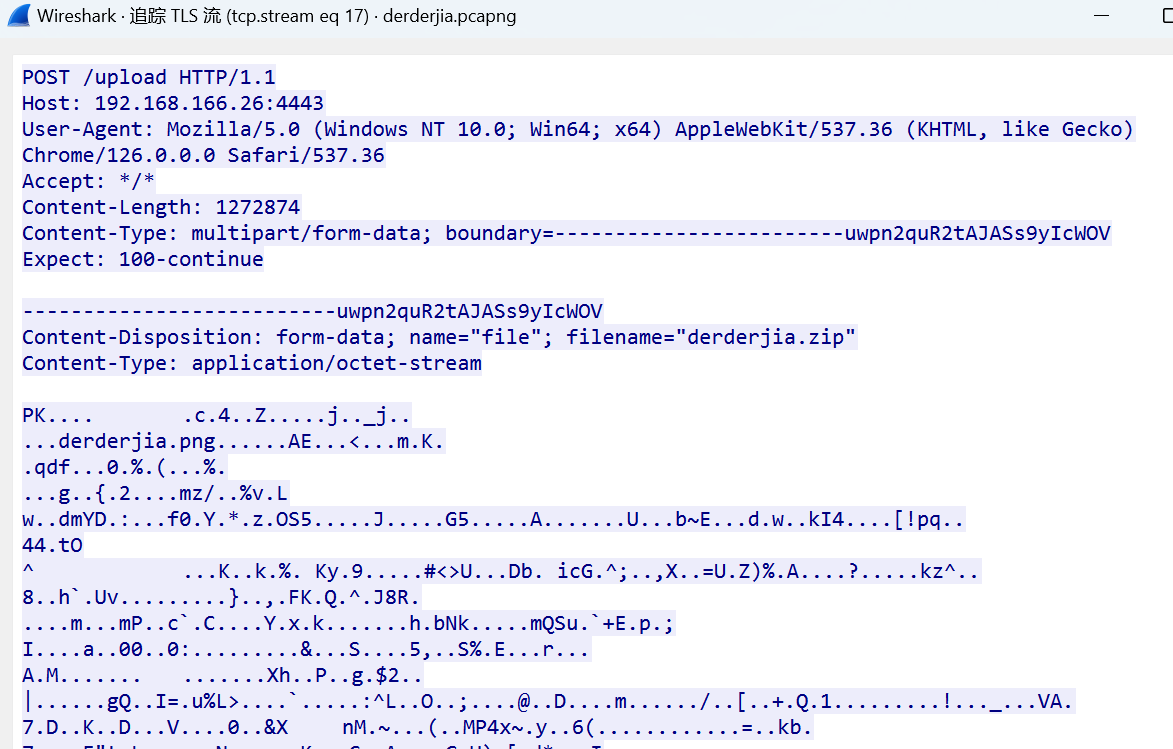Click the '...g..{.2....mz/..%v.L' data line
Image resolution: width=1173 pixels, height=749 pixels.
[155, 494]
